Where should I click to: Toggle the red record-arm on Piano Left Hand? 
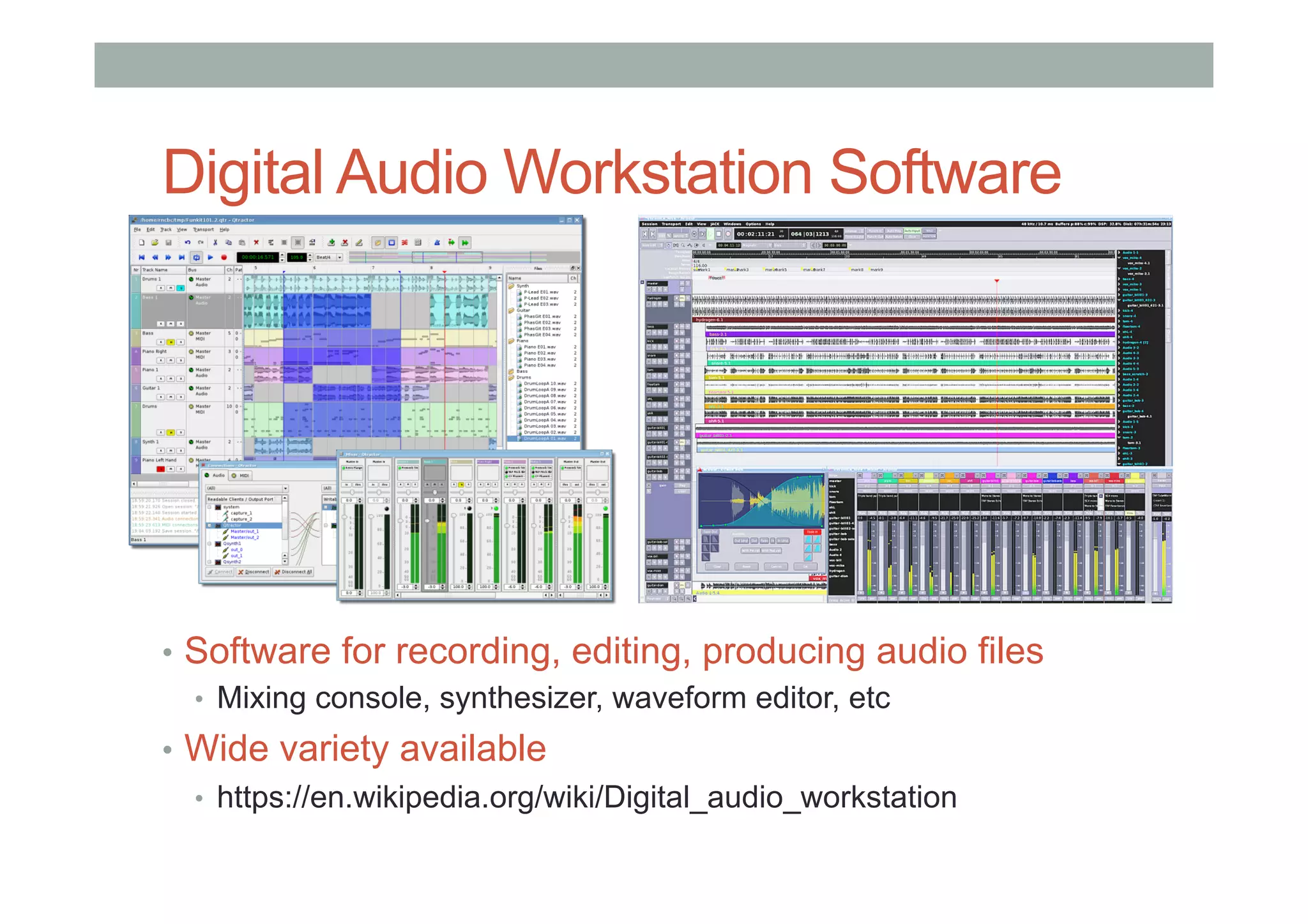coord(160,469)
